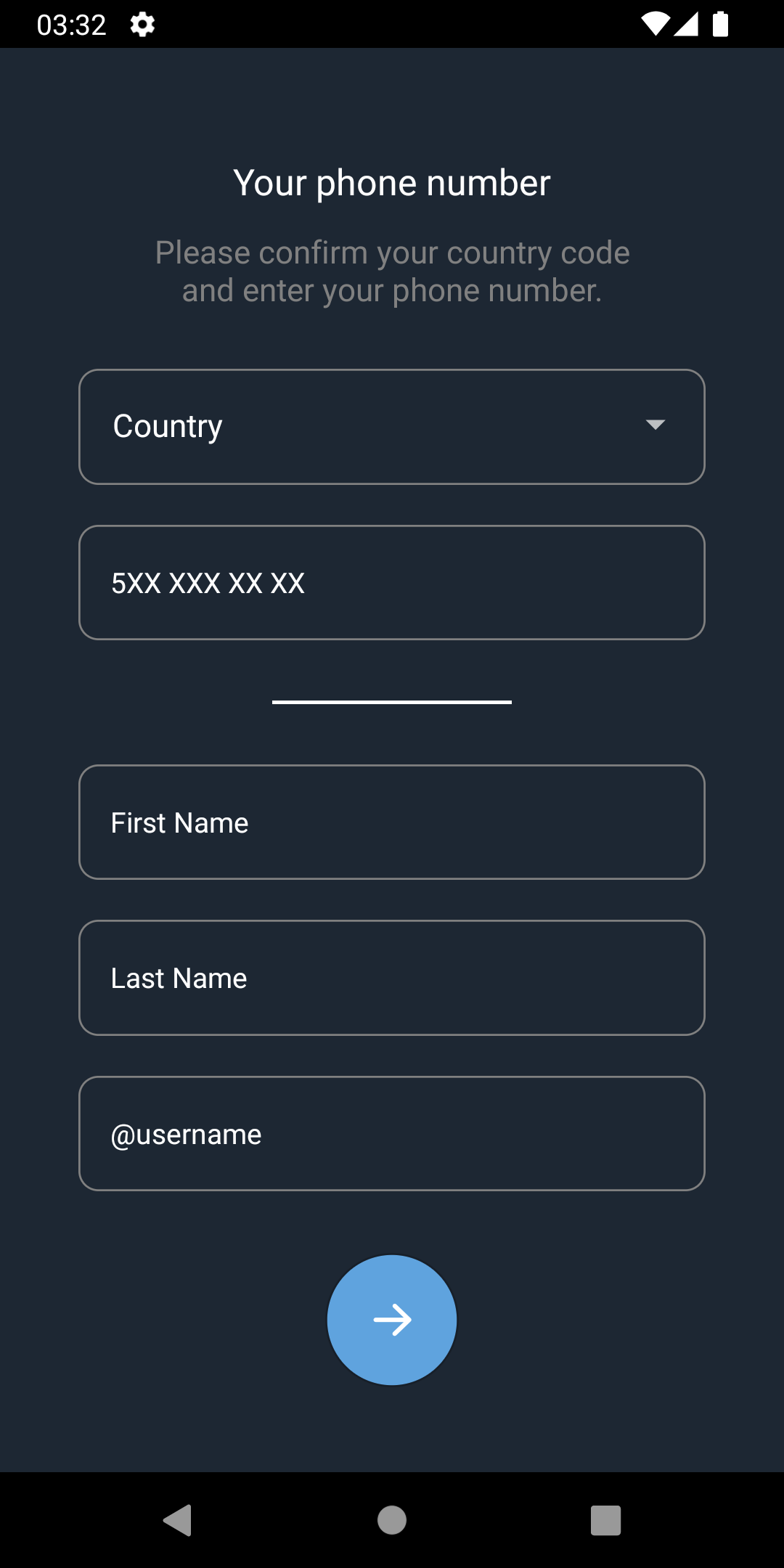Screen dimensions: 784x1568
Task: Open the Country selection dropdown
Action: 392,426
